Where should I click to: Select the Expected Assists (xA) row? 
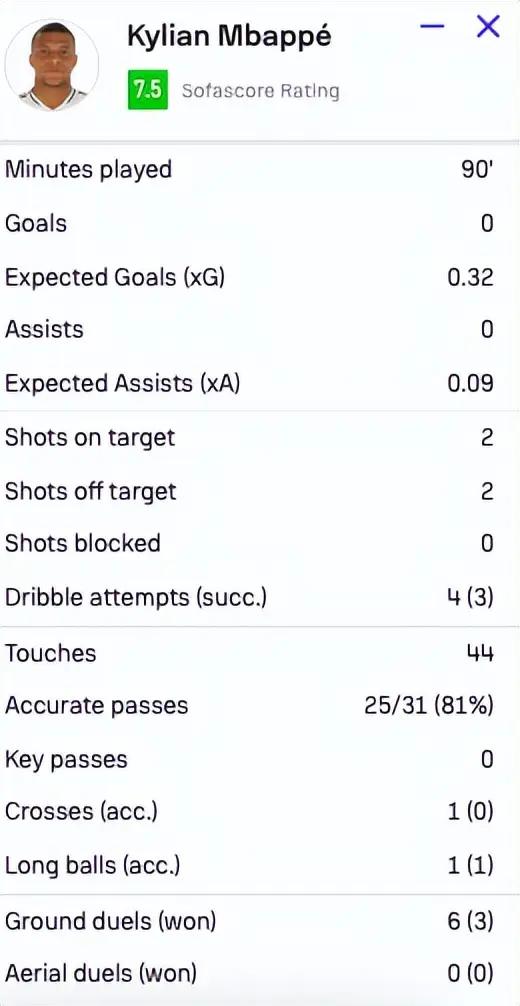(x=260, y=383)
